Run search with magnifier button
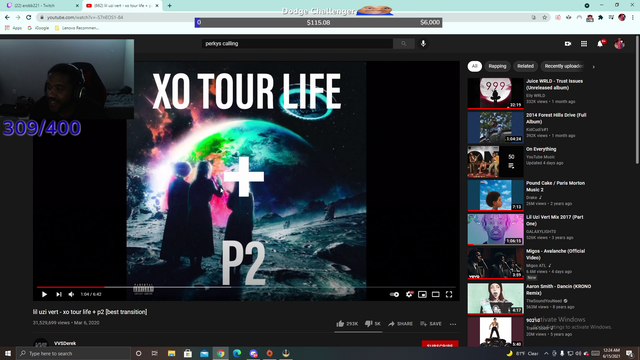The image size is (640, 360). coord(404,44)
